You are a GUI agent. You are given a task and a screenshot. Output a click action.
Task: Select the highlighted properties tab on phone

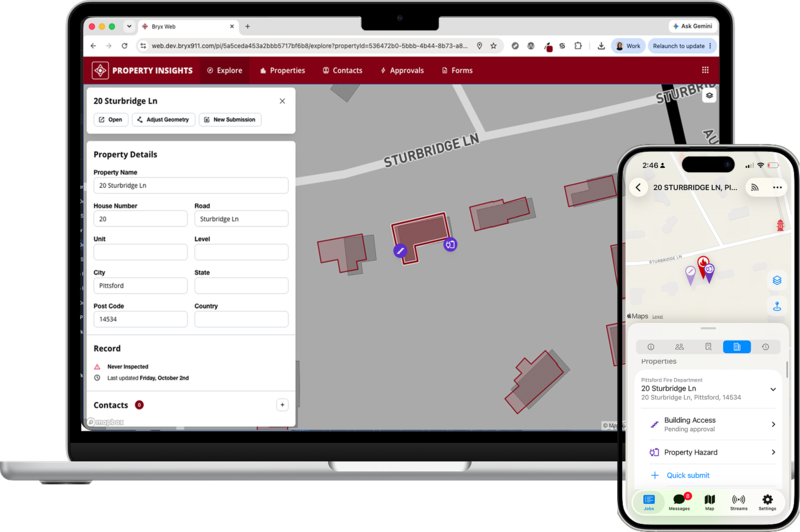[737, 347]
